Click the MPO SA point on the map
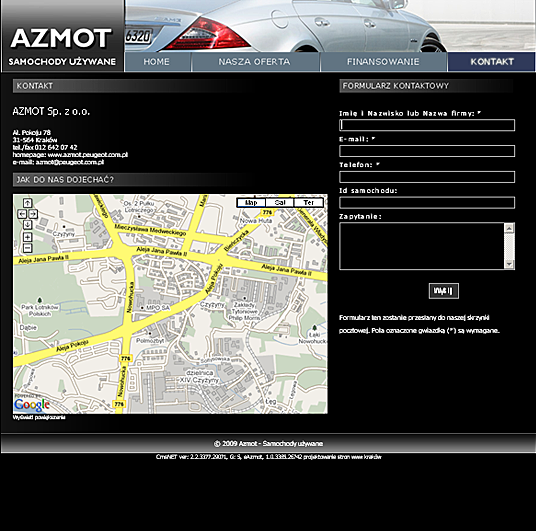The height and width of the screenshot is (531, 536). coord(143,308)
